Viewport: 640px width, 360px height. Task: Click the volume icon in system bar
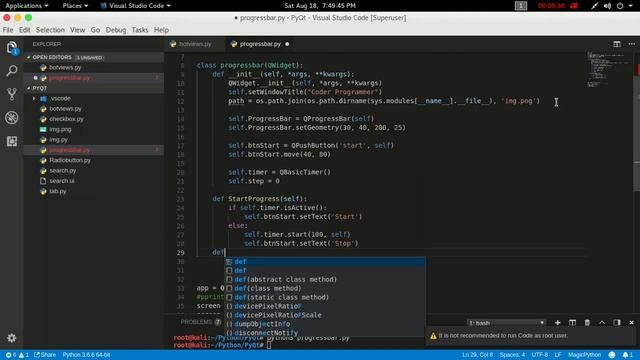pyautogui.click(x=607, y=6)
